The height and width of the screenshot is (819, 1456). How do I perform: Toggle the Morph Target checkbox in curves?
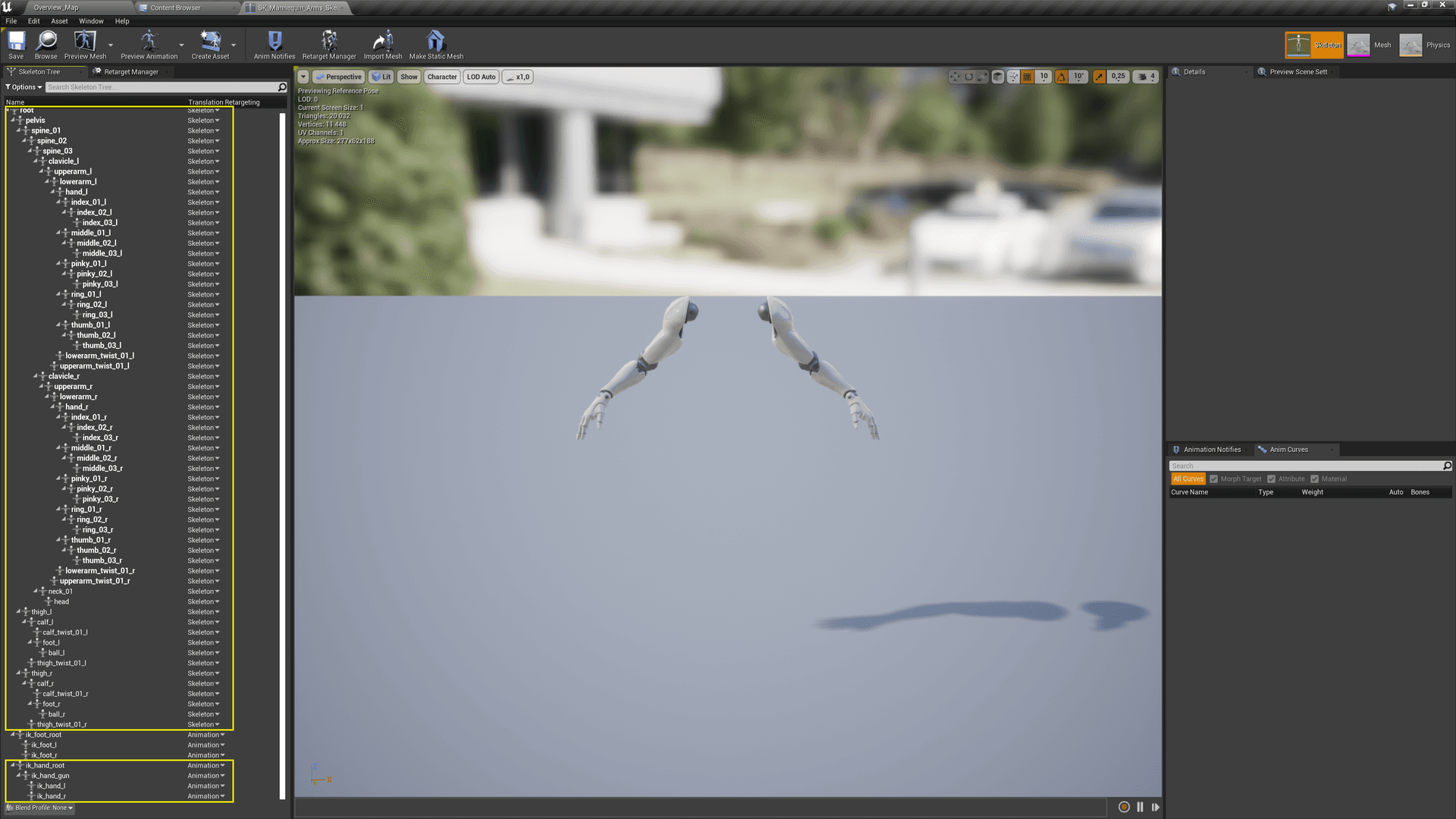click(x=1213, y=478)
